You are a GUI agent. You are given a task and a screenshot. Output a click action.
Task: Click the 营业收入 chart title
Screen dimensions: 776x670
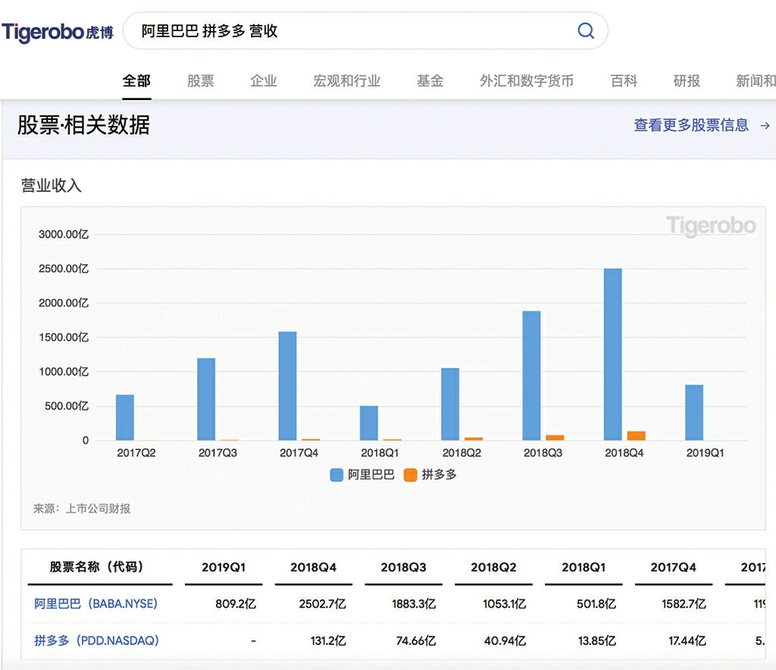pyautogui.click(x=51, y=186)
